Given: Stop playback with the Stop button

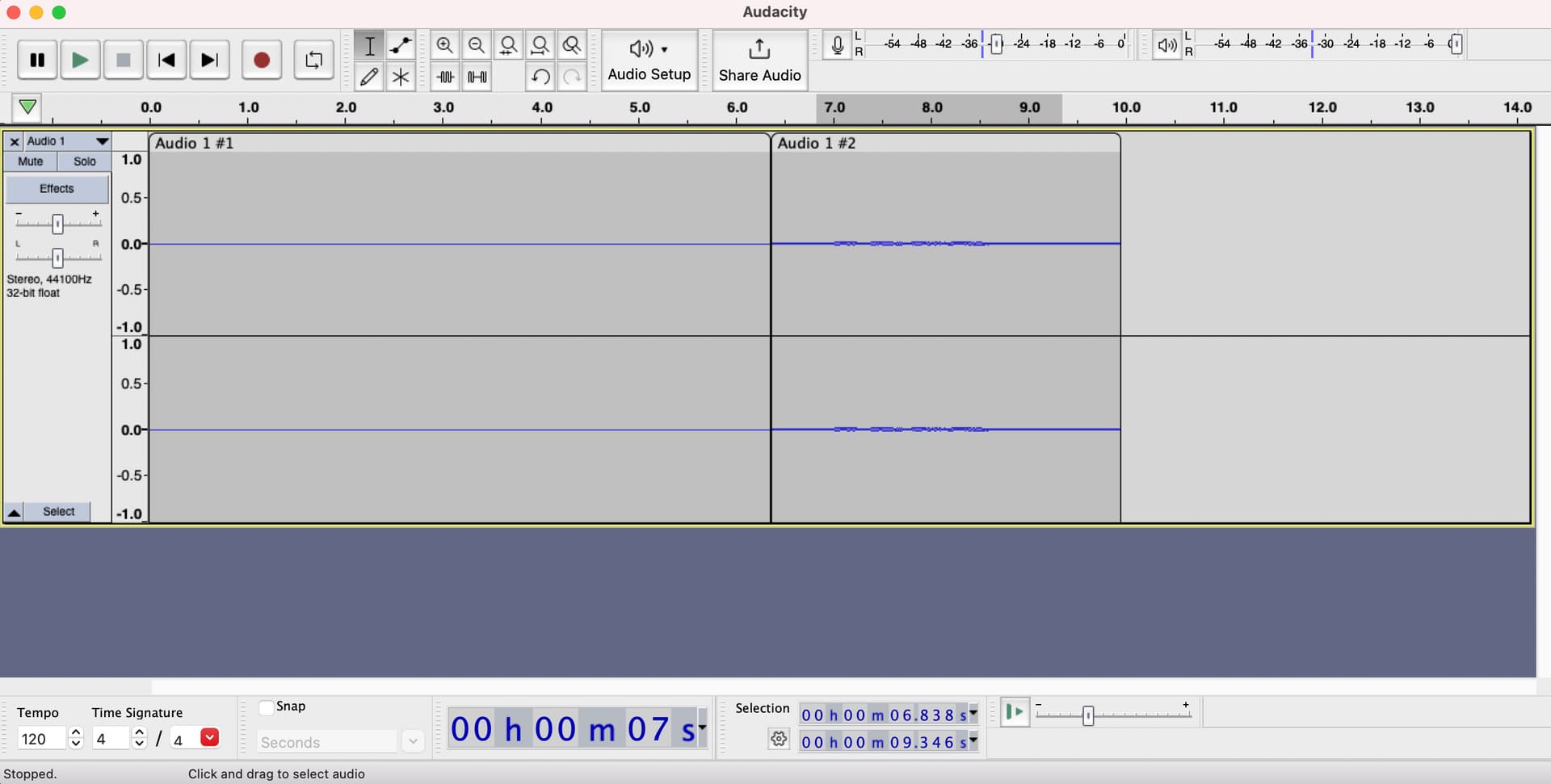Looking at the screenshot, I should coord(123,60).
